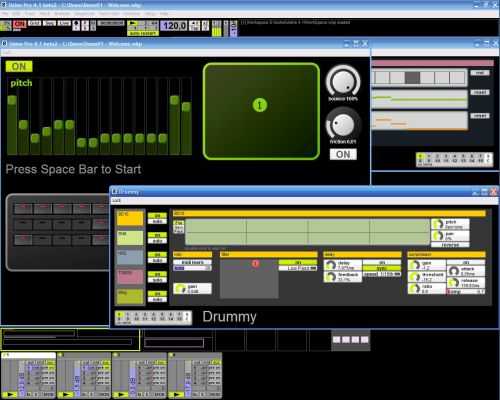
Task: Click the first pitch slider handle
Action: (12, 100)
